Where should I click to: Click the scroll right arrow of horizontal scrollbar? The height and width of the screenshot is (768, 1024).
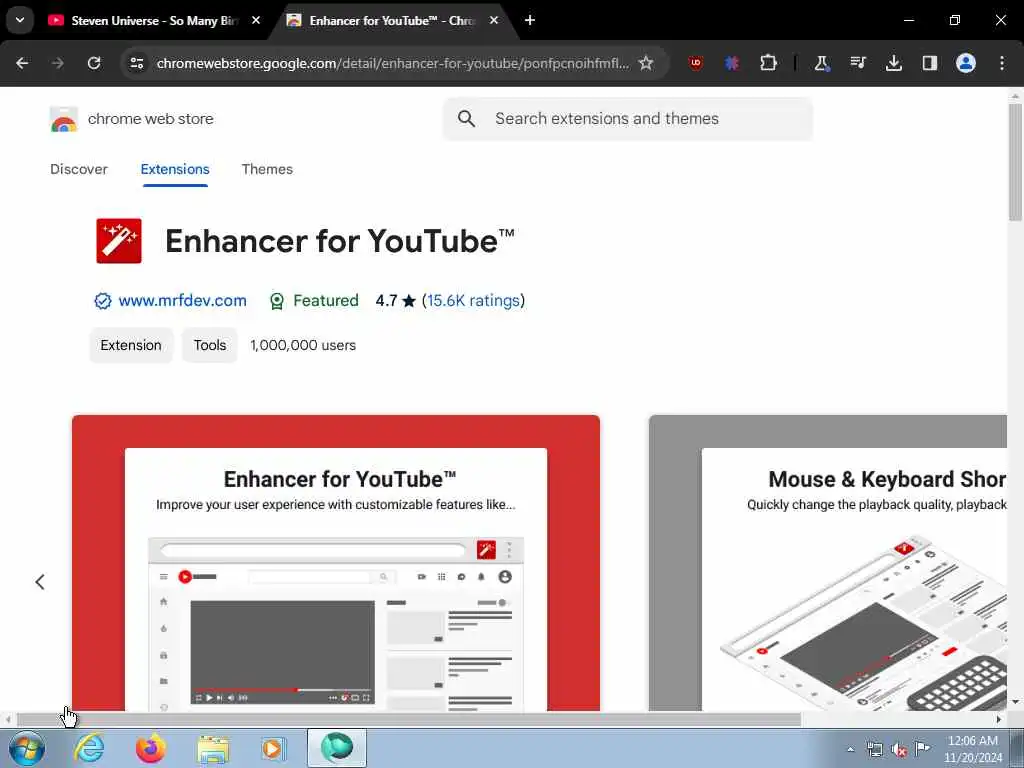coord(999,720)
